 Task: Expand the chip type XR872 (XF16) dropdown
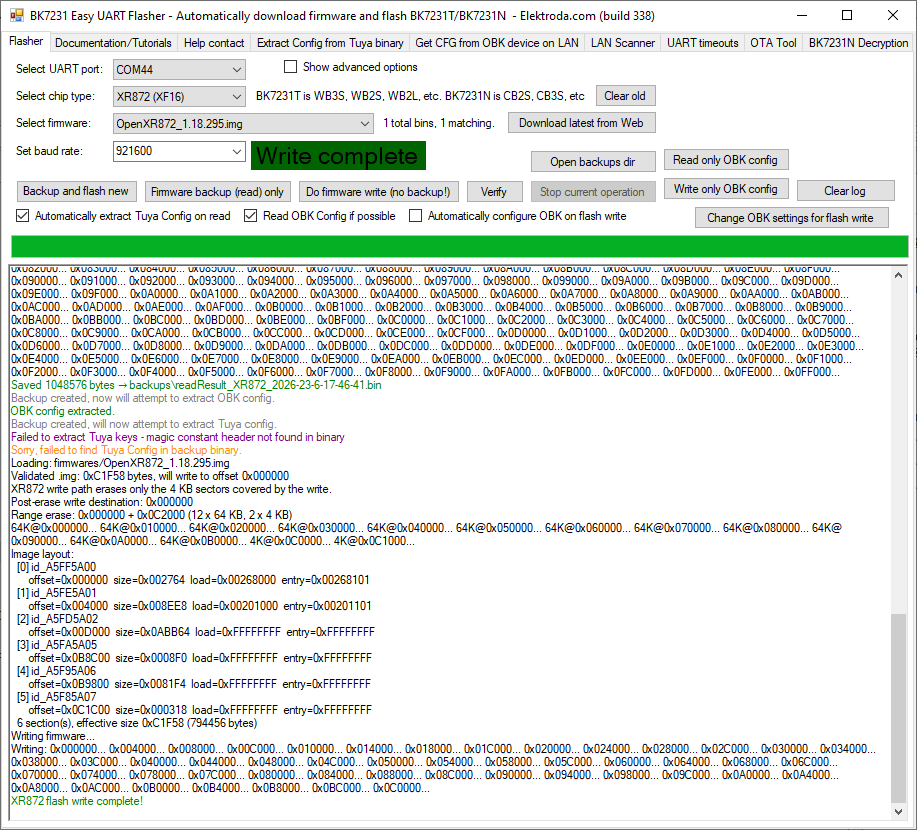[x=236, y=97]
